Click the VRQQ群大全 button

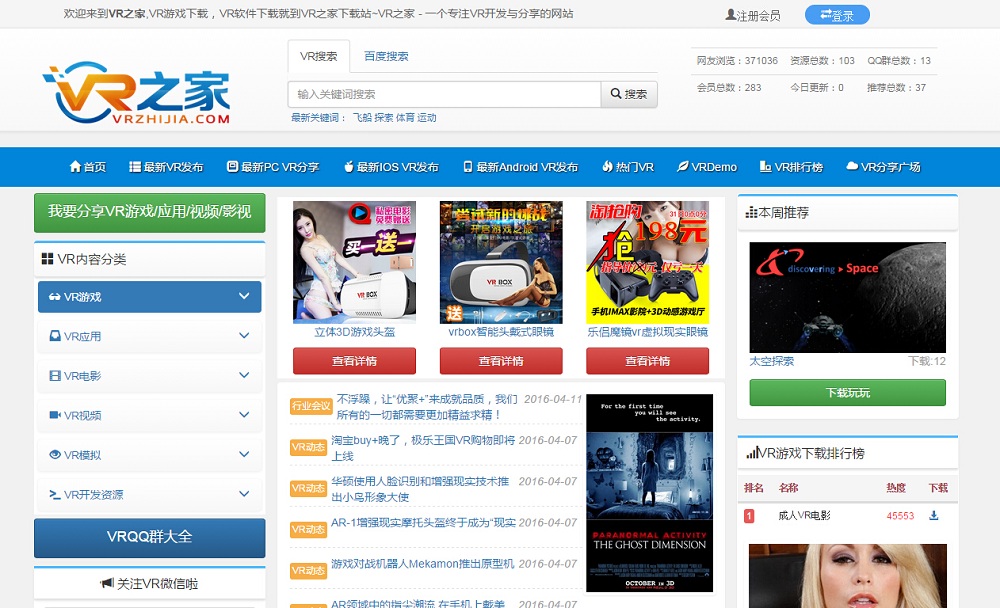[149, 537]
